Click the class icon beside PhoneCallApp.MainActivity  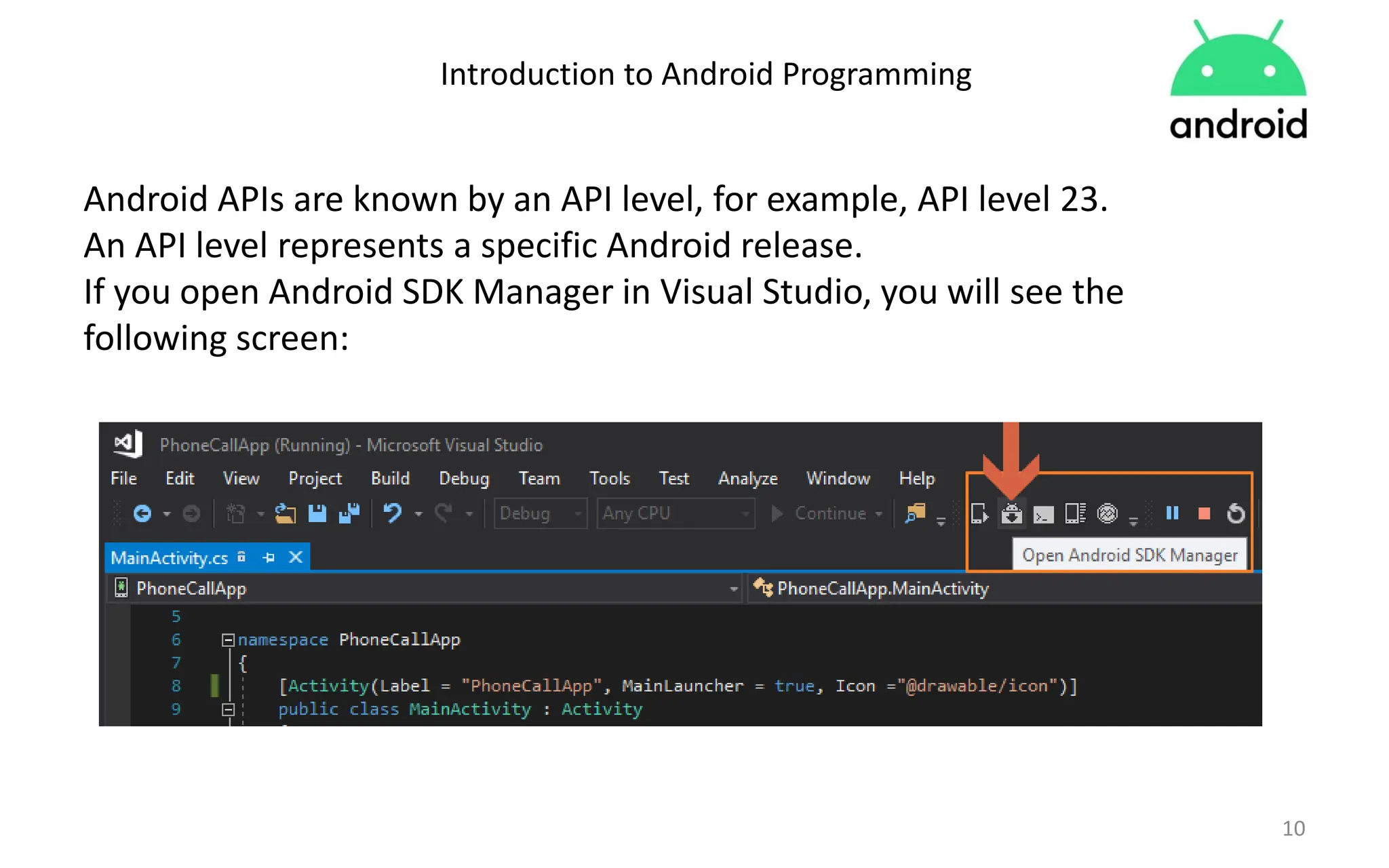pos(763,587)
